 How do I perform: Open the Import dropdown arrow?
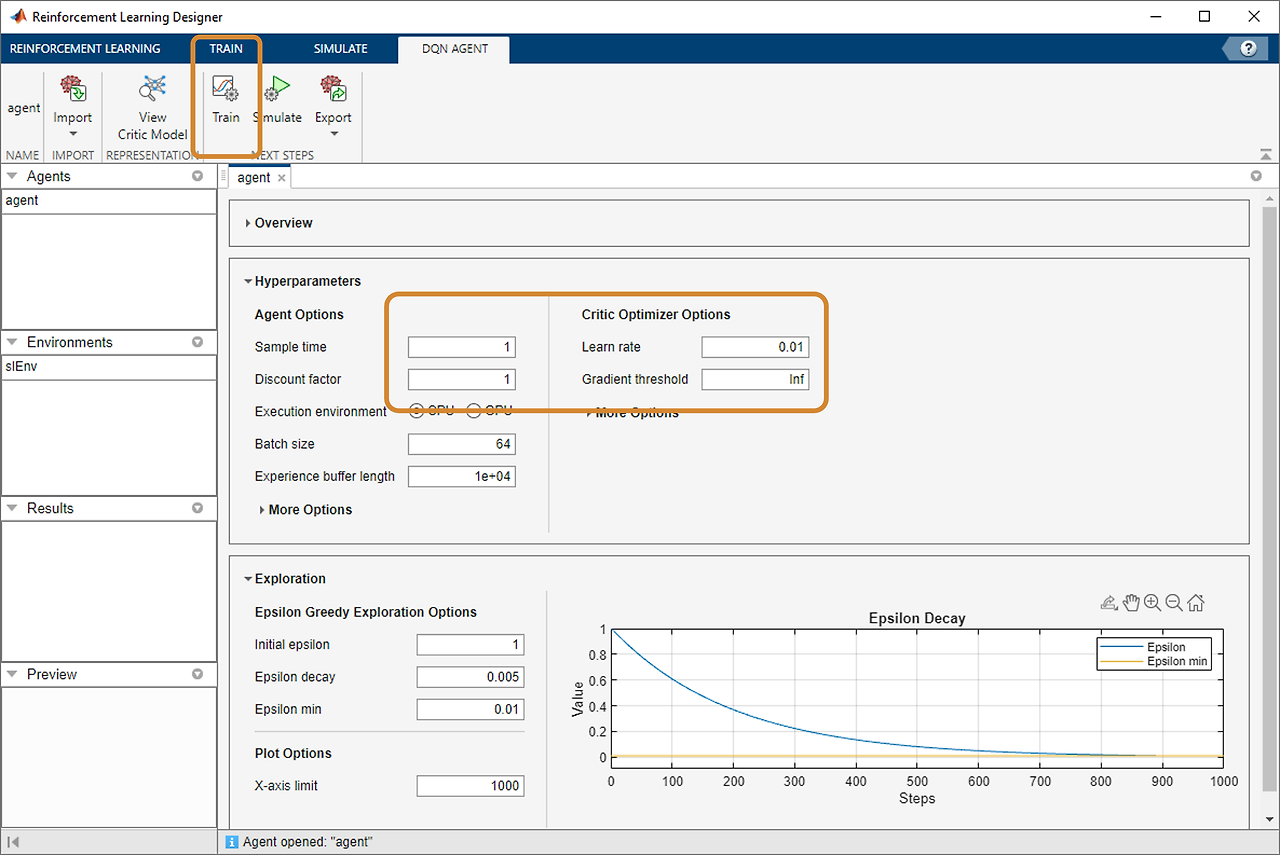pyautogui.click(x=72, y=134)
